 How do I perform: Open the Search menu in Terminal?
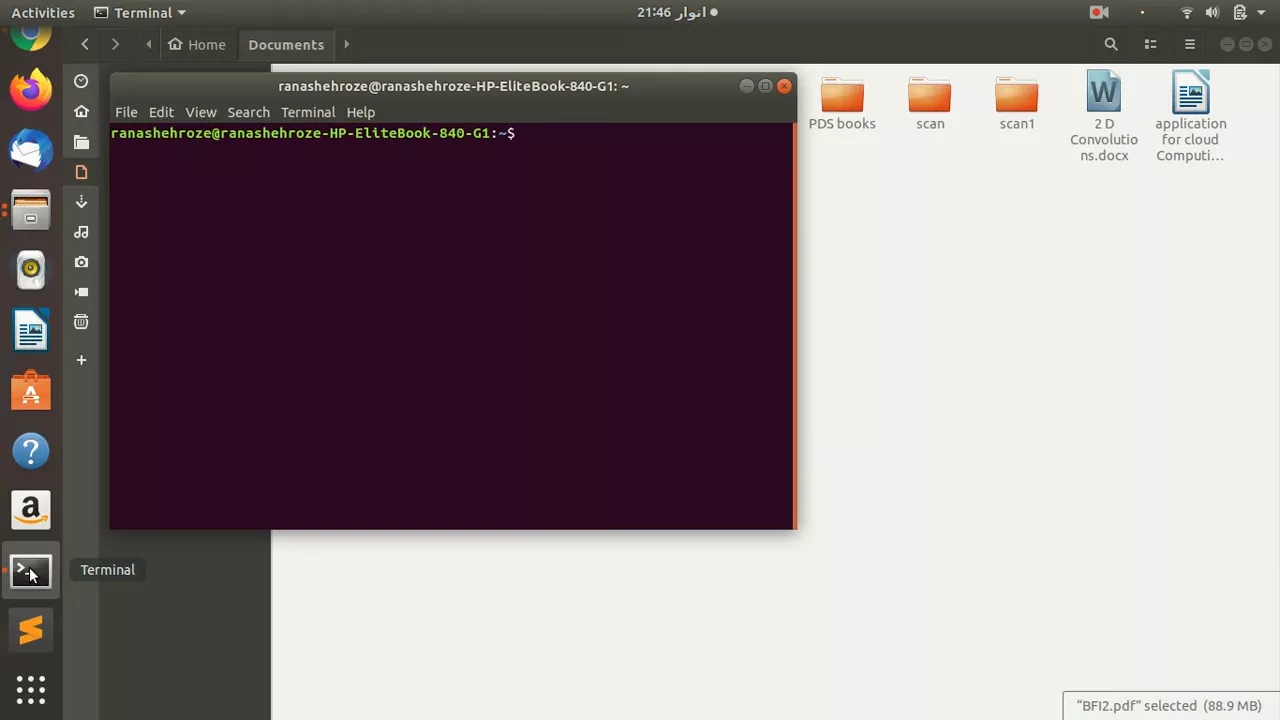coord(248,112)
